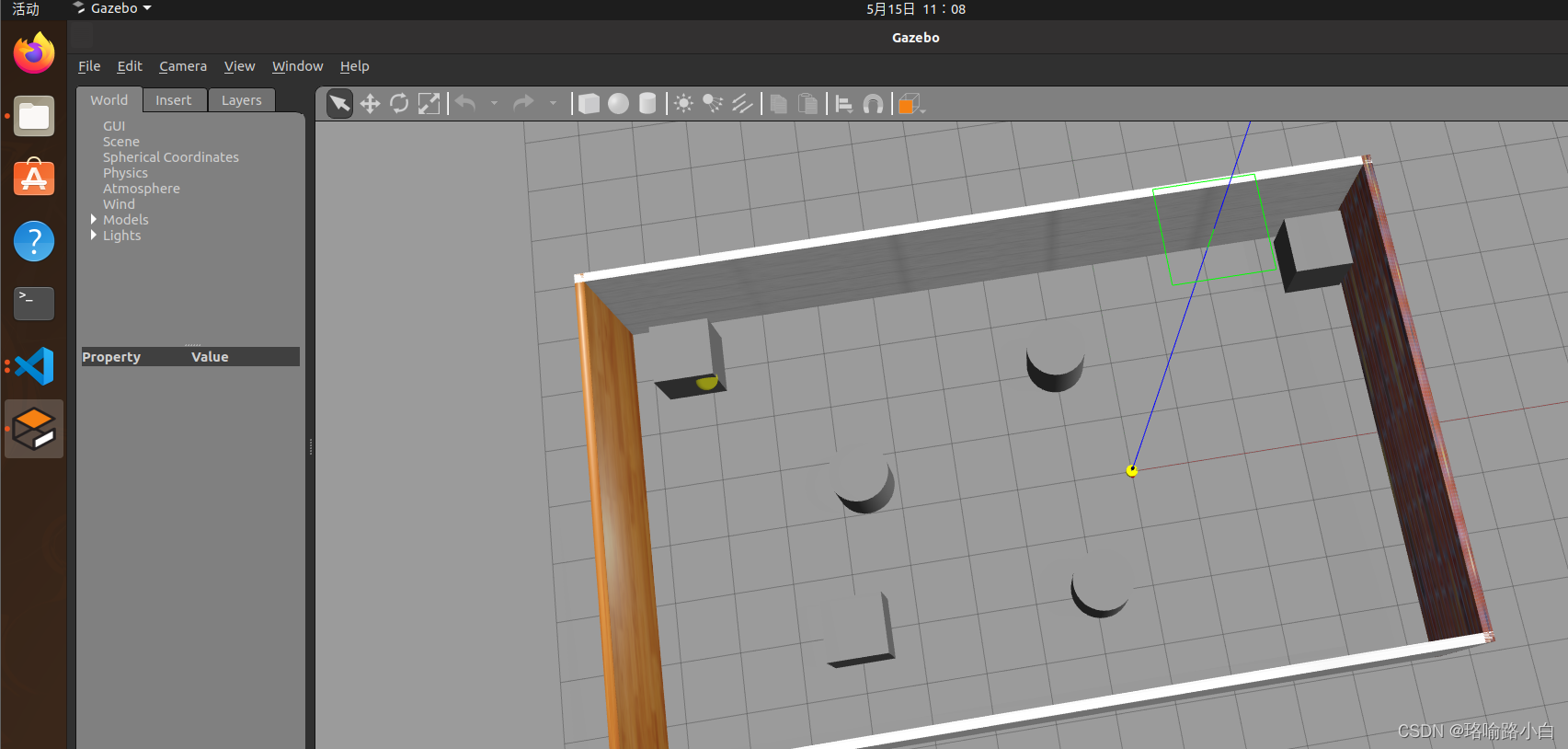Launch Firefox from the dock

(34, 53)
